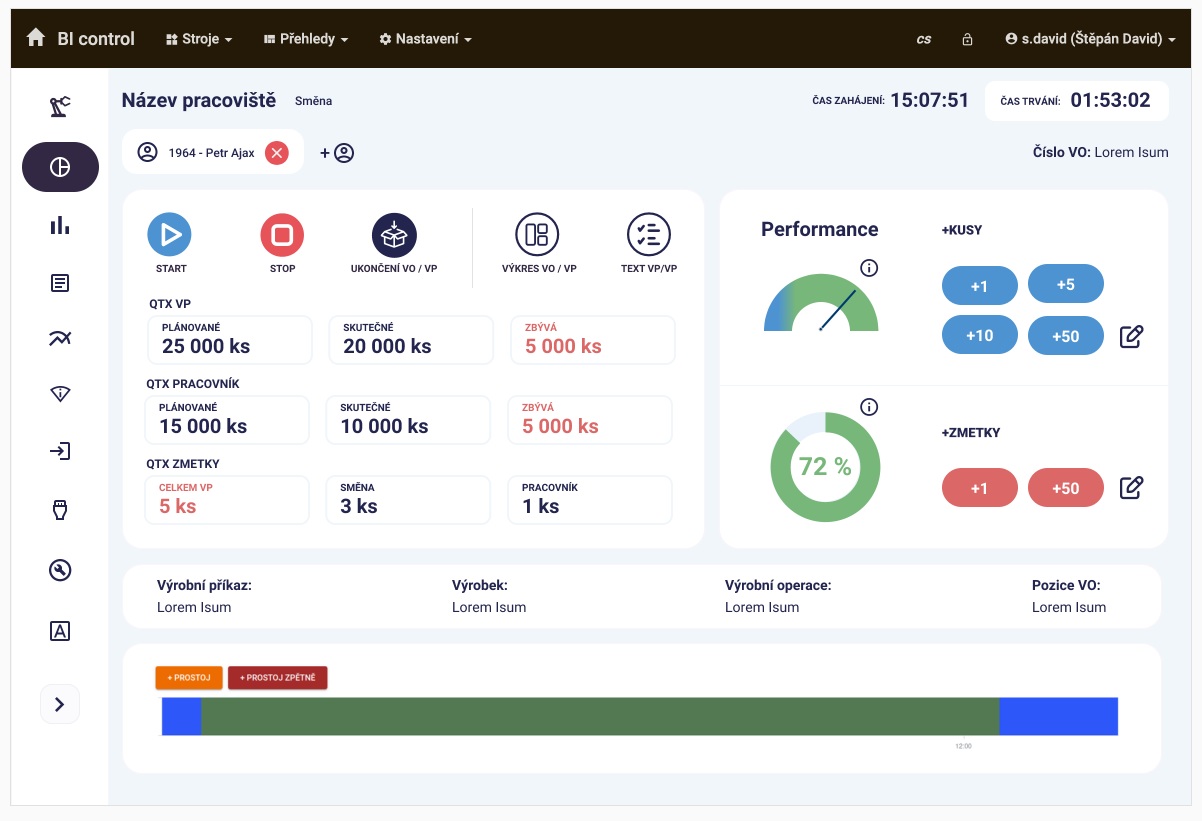This screenshot has width=1202, height=821.
Task: Click the info icon above Performance gauge
Action: click(x=869, y=267)
